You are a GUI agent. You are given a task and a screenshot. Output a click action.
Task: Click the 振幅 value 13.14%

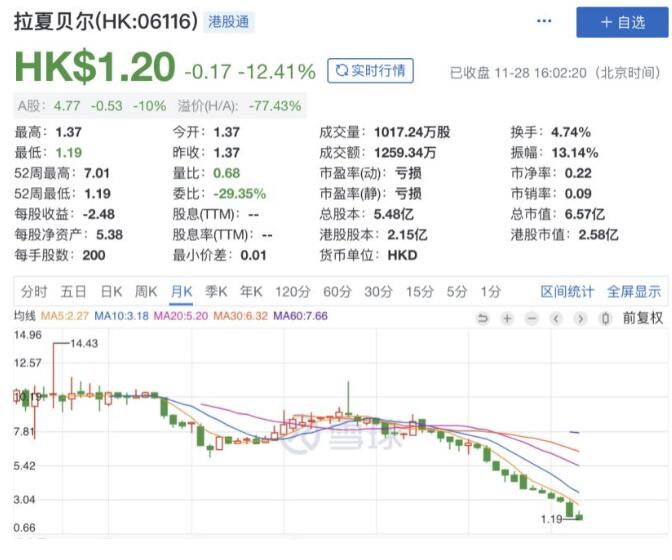[575, 153]
